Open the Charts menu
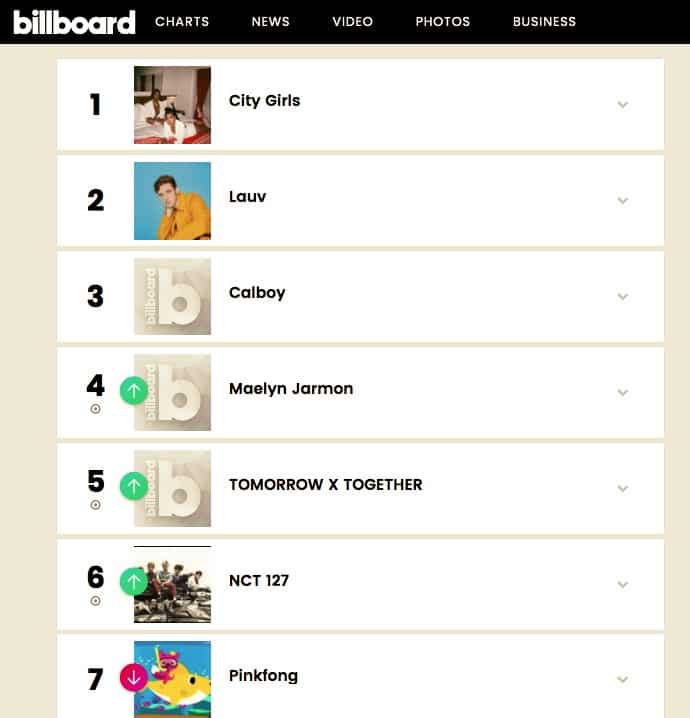Image resolution: width=690 pixels, height=718 pixels. (180, 22)
